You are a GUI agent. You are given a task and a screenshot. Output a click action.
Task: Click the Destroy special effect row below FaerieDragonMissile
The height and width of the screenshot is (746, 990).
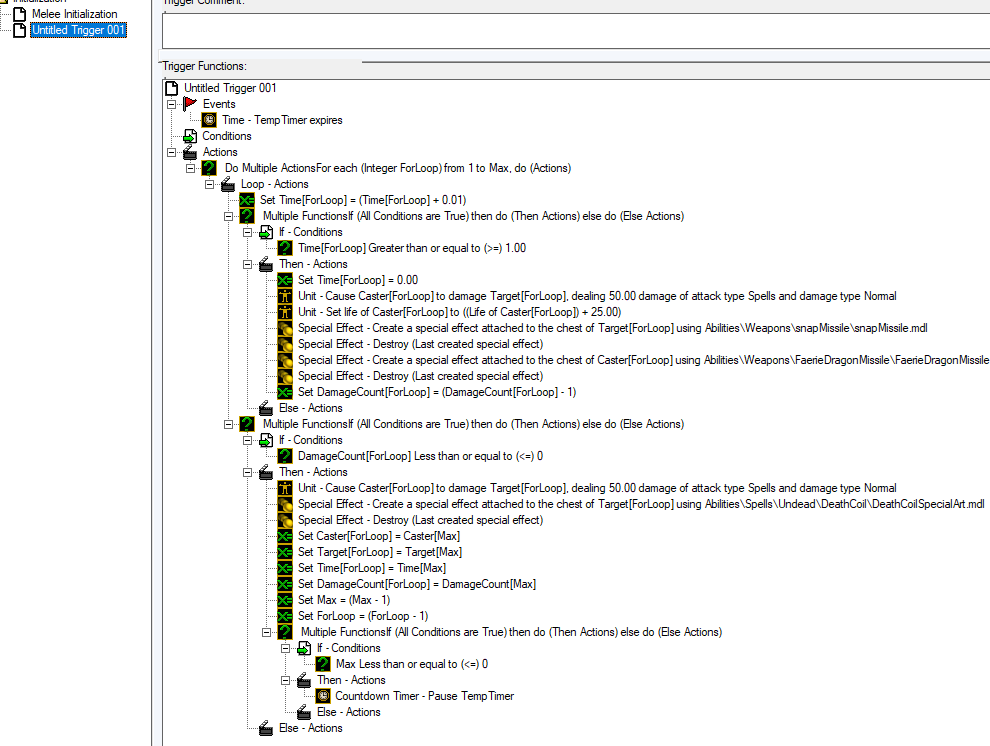point(420,376)
